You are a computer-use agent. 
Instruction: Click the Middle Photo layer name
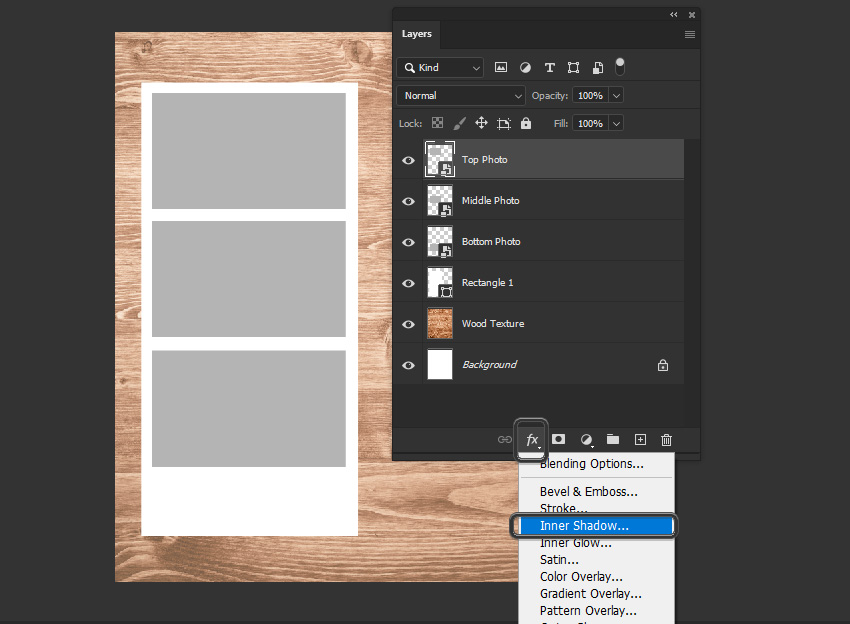pos(490,201)
